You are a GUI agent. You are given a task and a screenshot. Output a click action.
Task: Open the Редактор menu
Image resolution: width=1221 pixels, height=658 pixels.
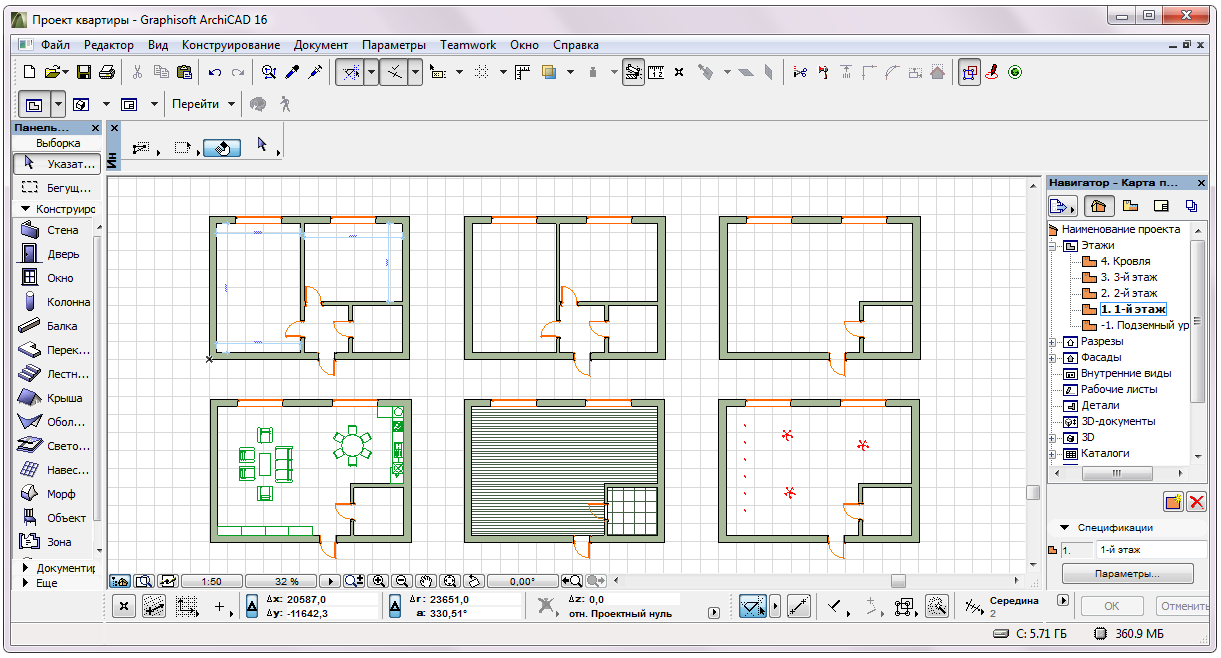pos(109,45)
